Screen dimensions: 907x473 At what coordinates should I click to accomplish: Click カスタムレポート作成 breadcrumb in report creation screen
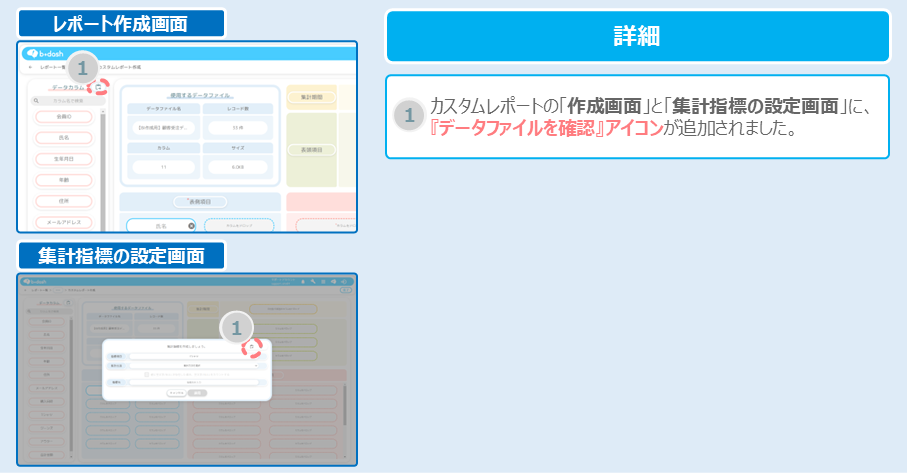119,67
